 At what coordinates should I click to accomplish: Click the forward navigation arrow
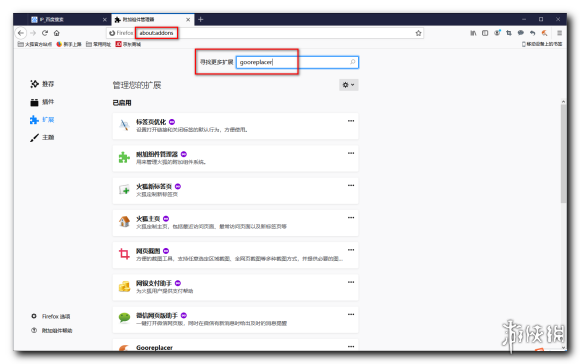33,33
